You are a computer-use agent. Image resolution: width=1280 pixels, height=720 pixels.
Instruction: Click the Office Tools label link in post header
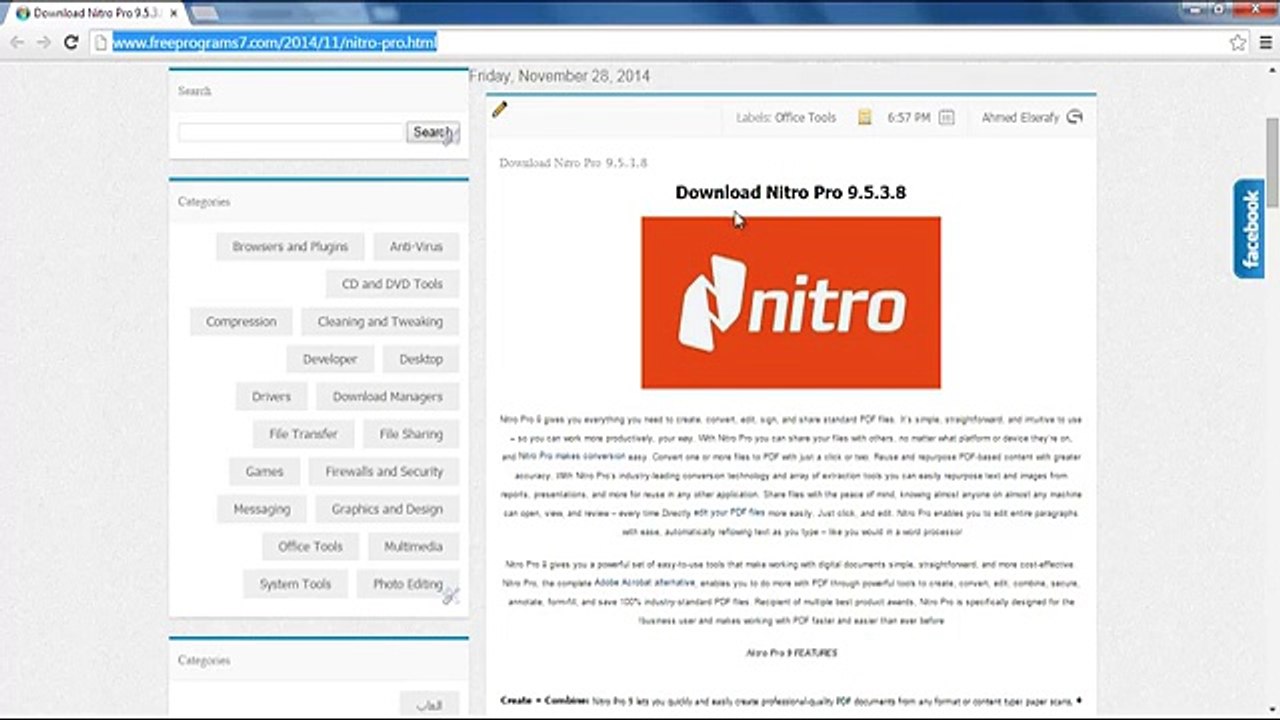tap(805, 118)
